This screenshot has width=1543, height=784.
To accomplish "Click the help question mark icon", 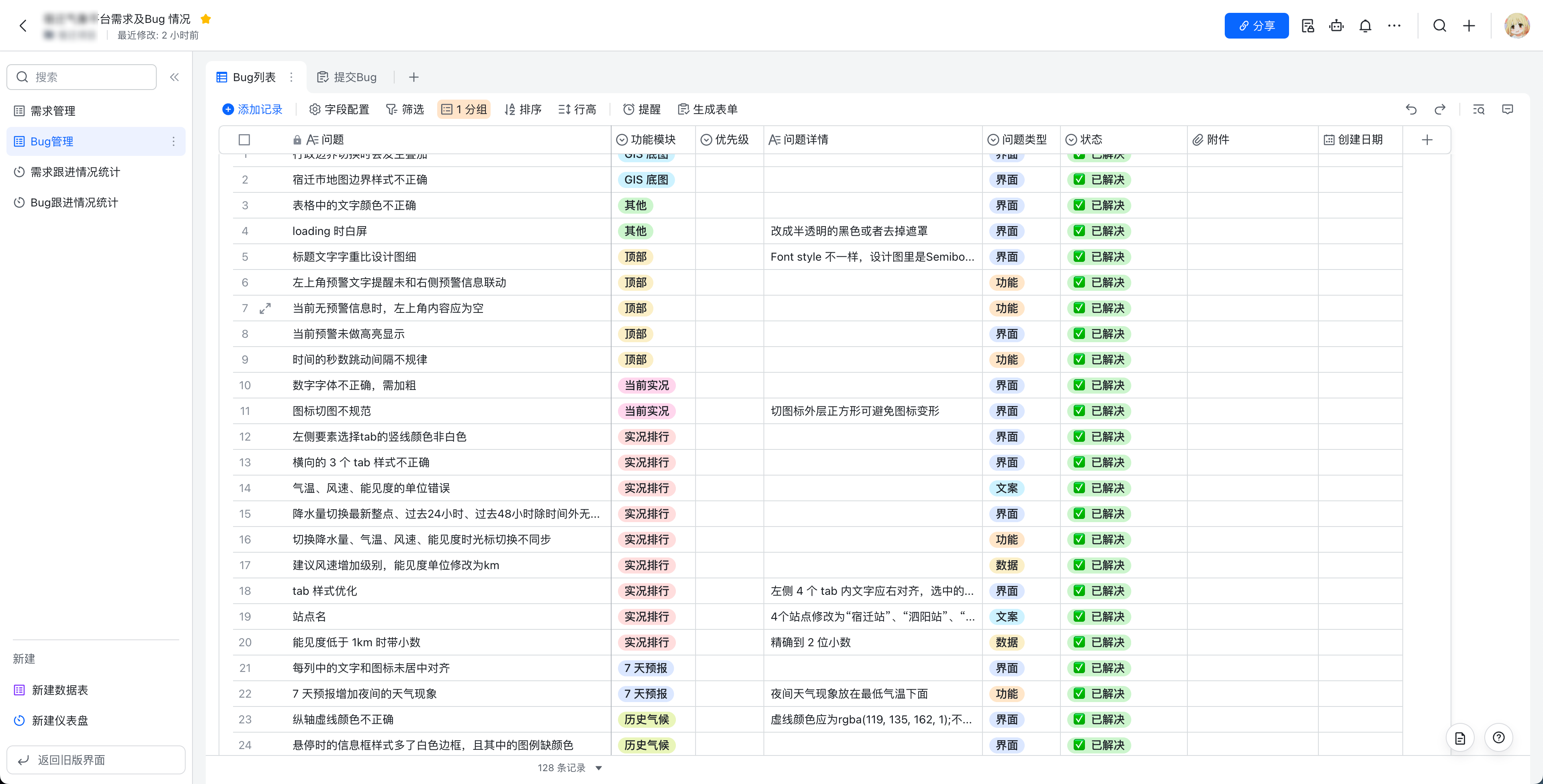I will 1499,737.
